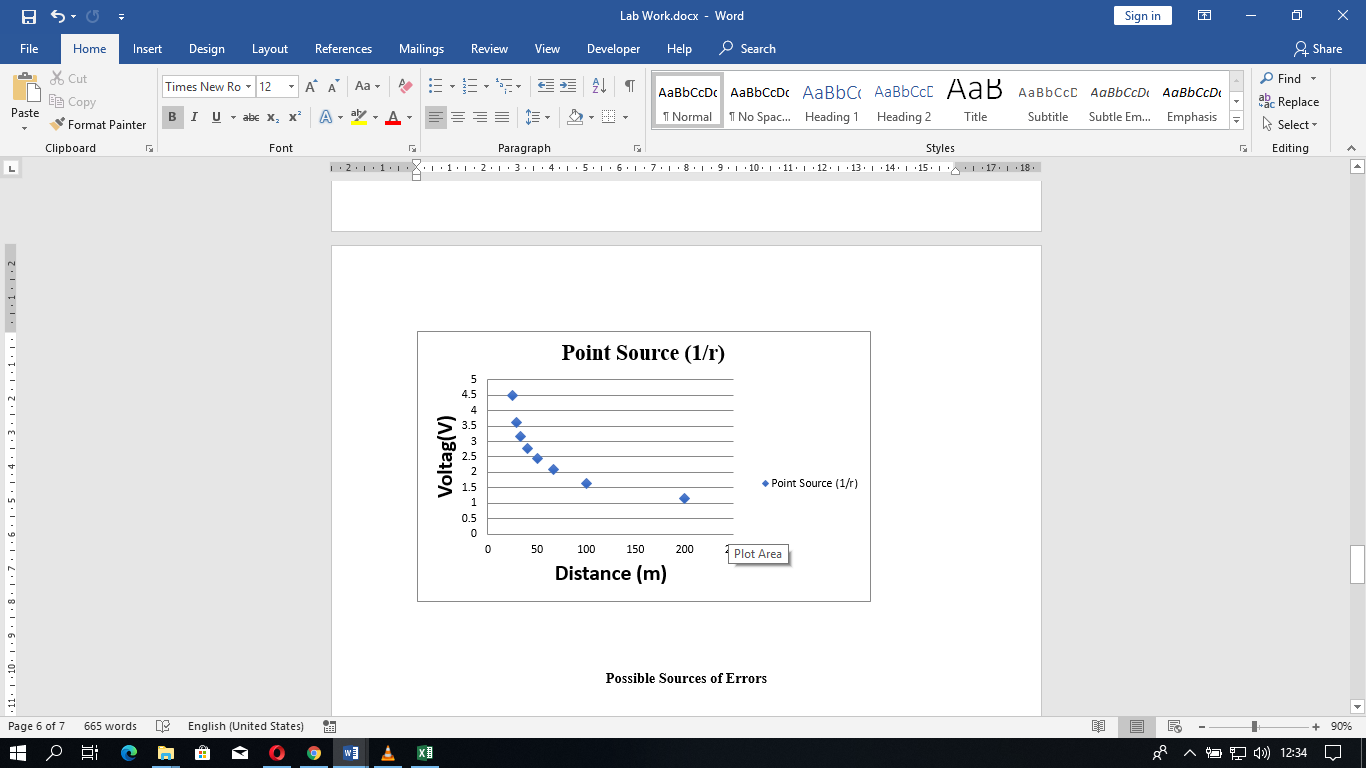Viewport: 1366px width, 768px height.
Task: Click the Sign in button
Action: (x=1142, y=15)
